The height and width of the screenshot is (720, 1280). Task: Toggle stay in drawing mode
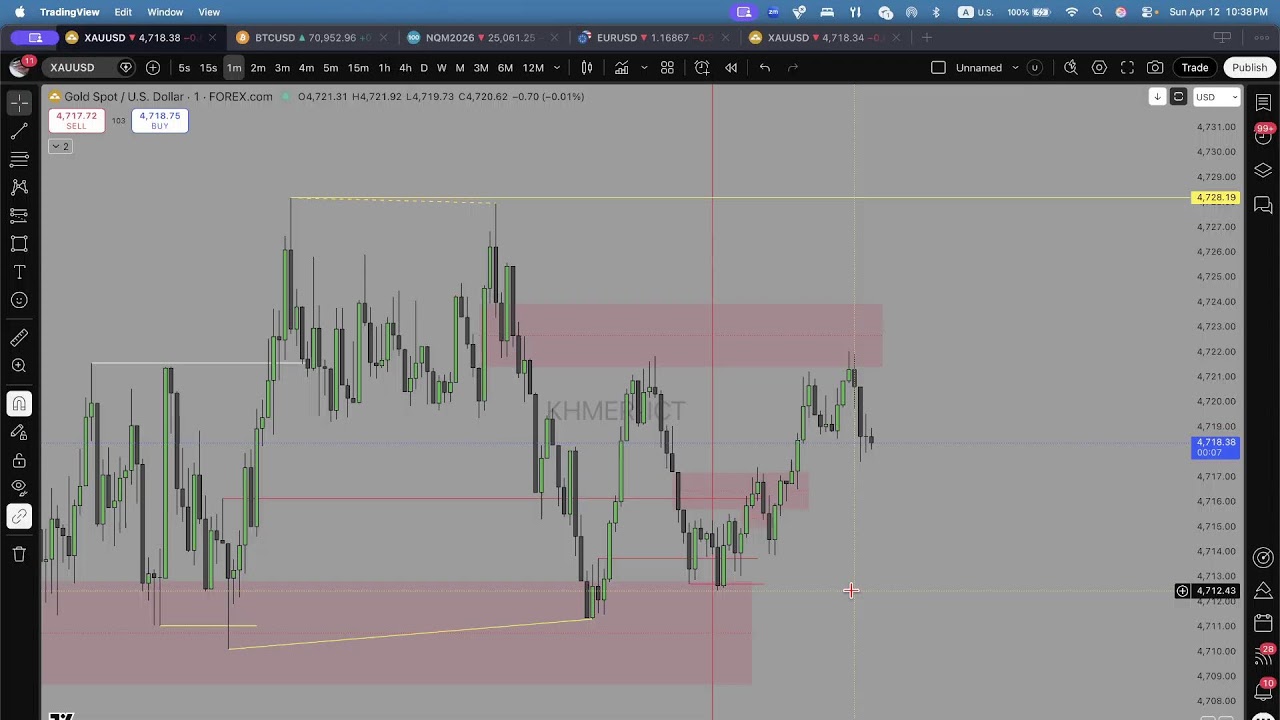(19, 432)
